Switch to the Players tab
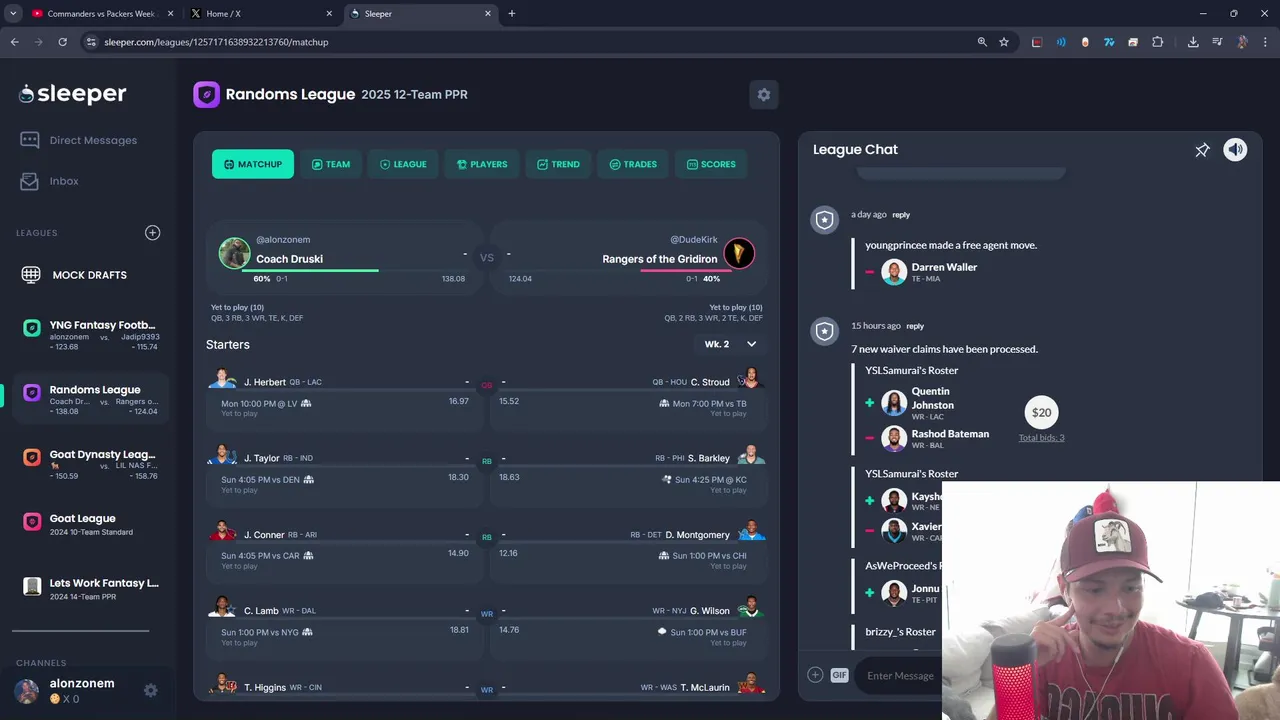Viewport: 1280px width, 720px height. [x=482, y=164]
